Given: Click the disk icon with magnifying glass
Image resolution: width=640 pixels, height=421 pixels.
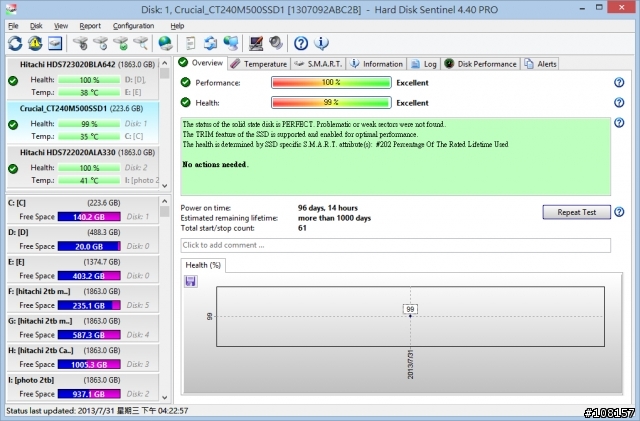Looking at the screenshot, I should coord(141,43).
